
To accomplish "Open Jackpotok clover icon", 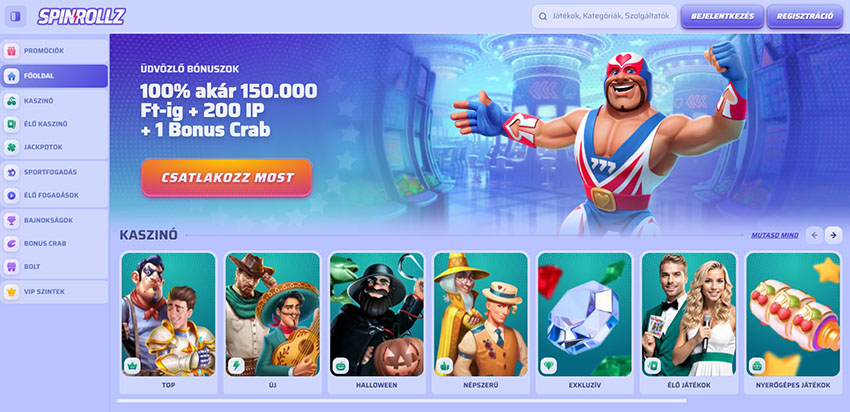I will (11, 147).
